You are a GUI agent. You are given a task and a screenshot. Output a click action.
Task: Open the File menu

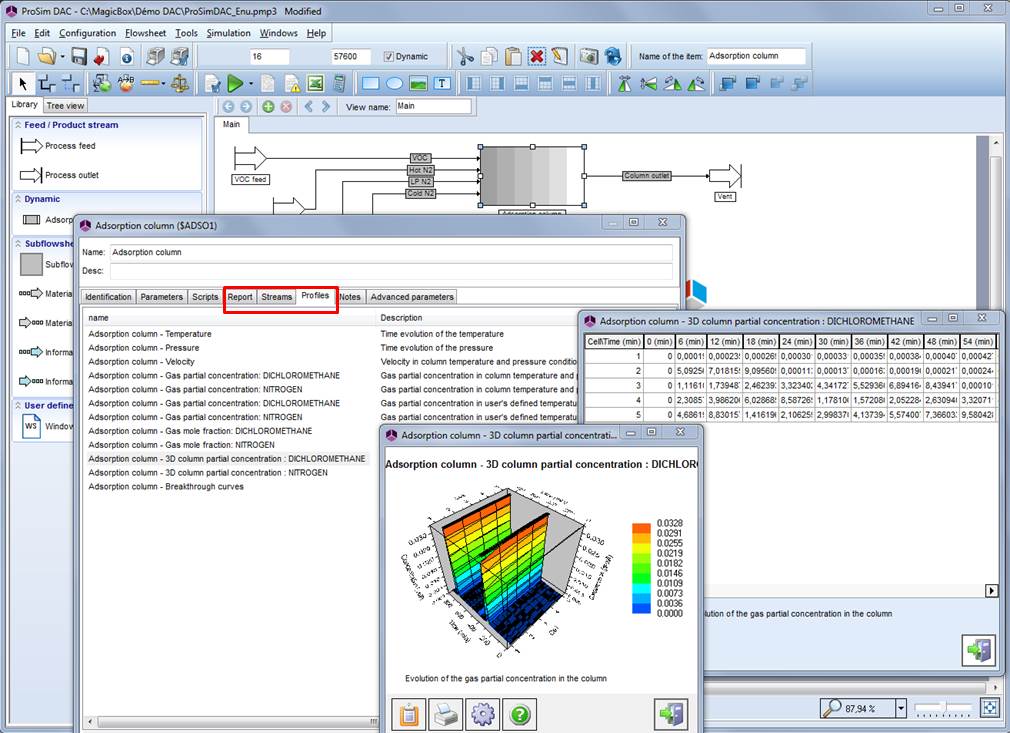[19, 33]
